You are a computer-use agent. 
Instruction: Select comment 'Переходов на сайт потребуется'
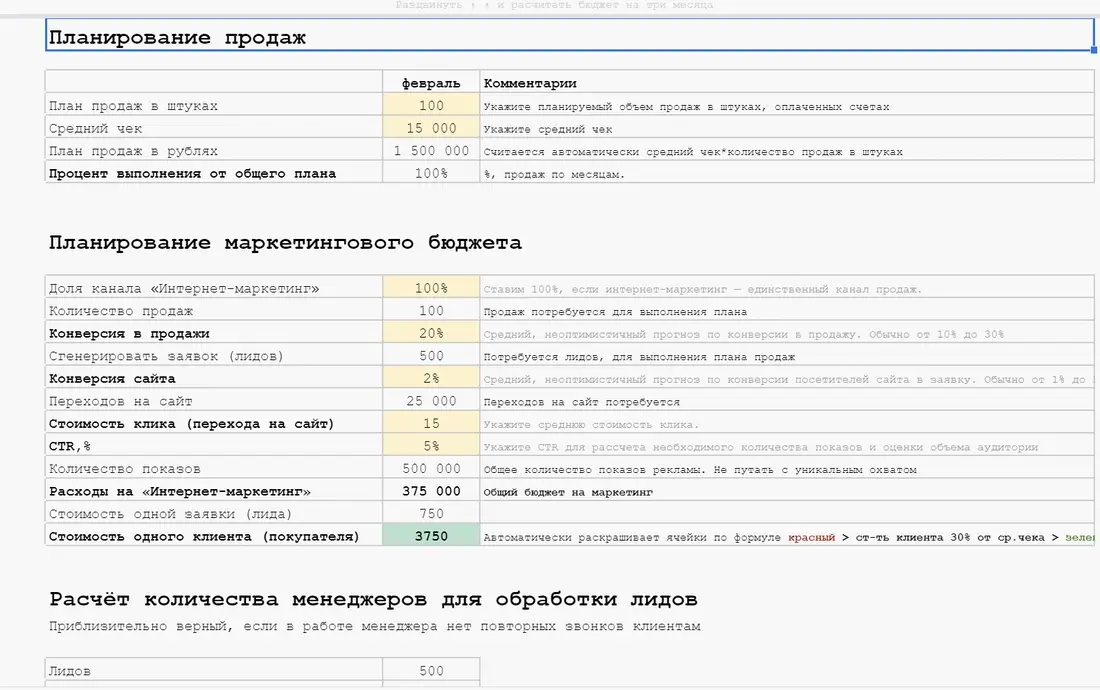[582, 402]
